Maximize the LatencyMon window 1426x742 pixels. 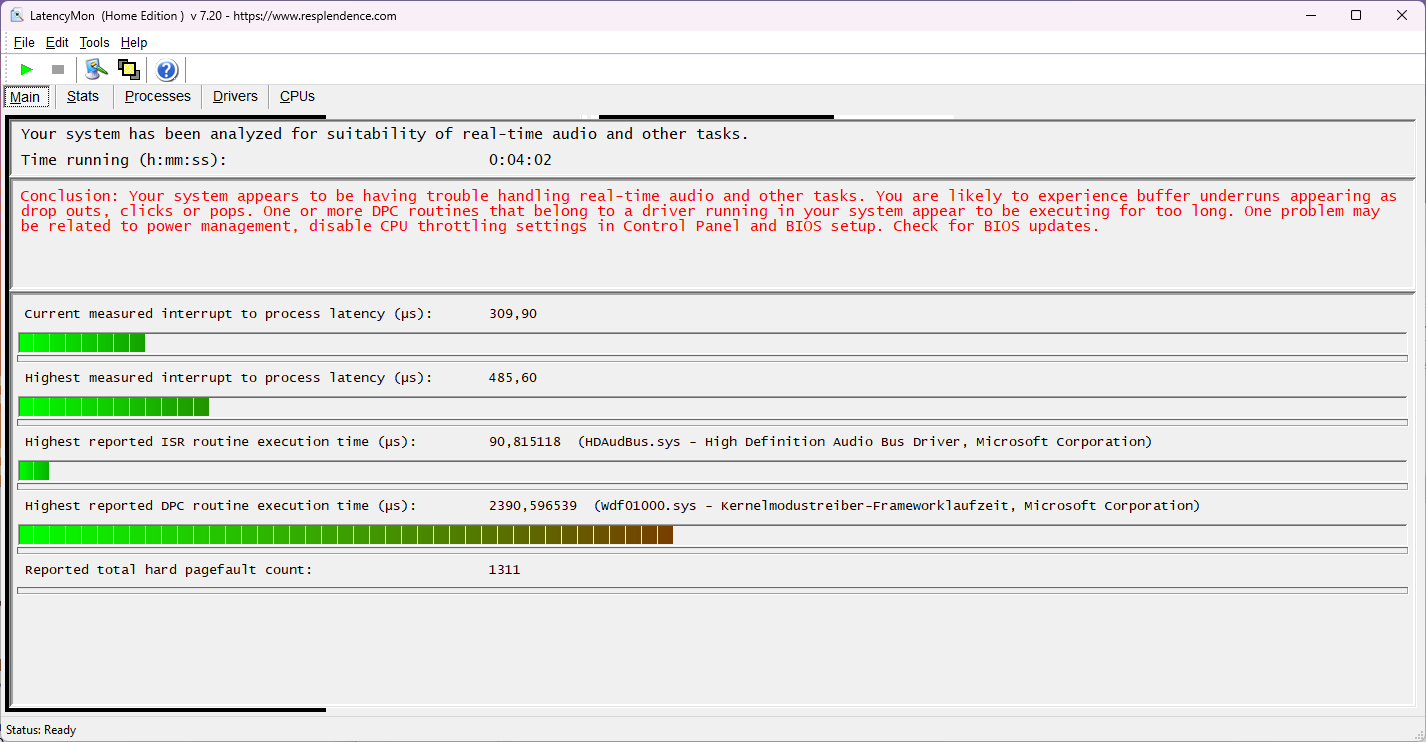coord(1356,15)
